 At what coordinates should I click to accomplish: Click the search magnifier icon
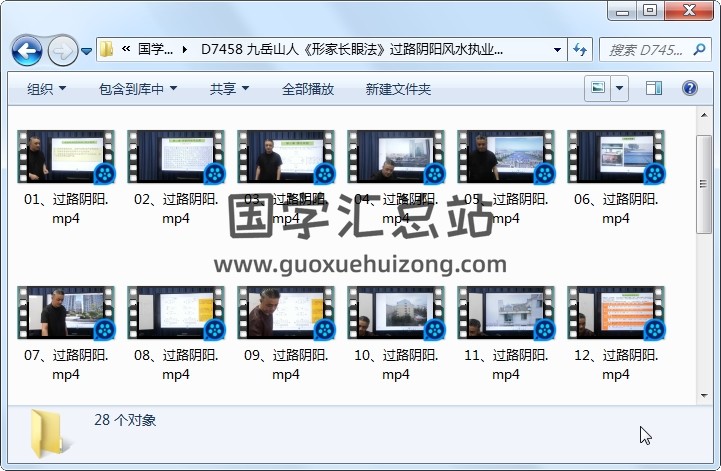(x=699, y=49)
